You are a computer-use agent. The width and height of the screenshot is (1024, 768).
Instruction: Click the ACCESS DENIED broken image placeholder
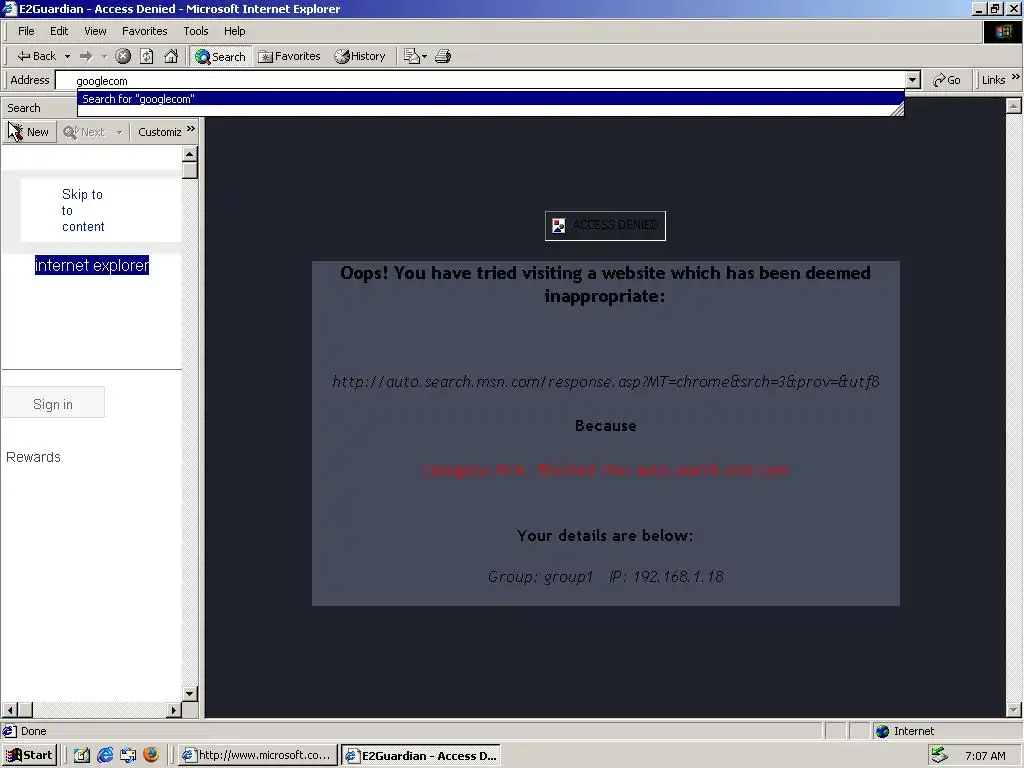pos(605,225)
